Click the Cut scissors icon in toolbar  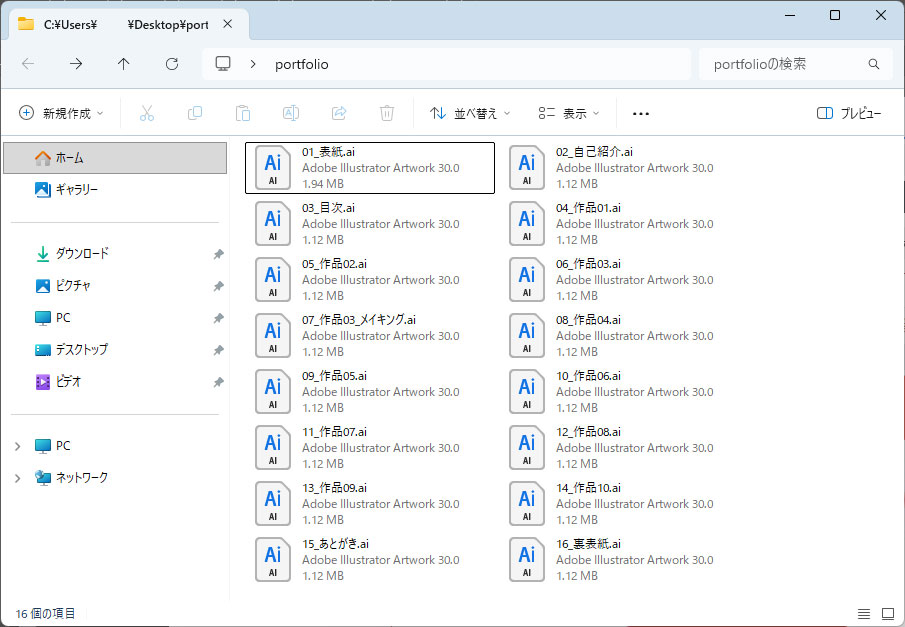[x=147, y=114]
